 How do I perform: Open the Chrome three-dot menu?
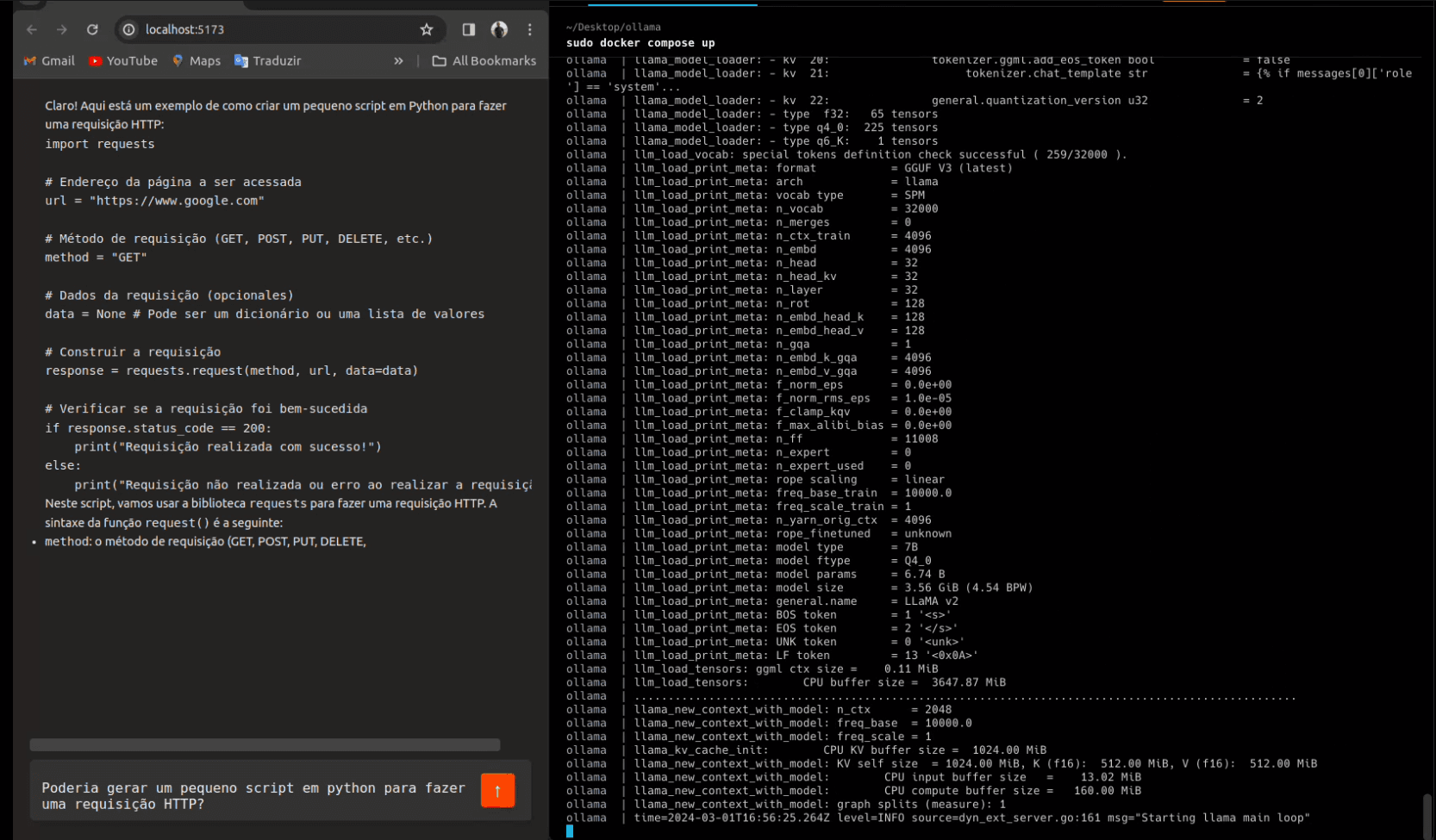coord(530,29)
